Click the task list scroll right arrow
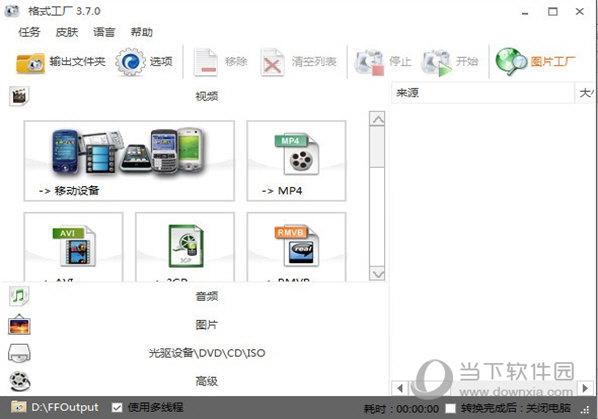The image size is (598, 419). (x=585, y=388)
